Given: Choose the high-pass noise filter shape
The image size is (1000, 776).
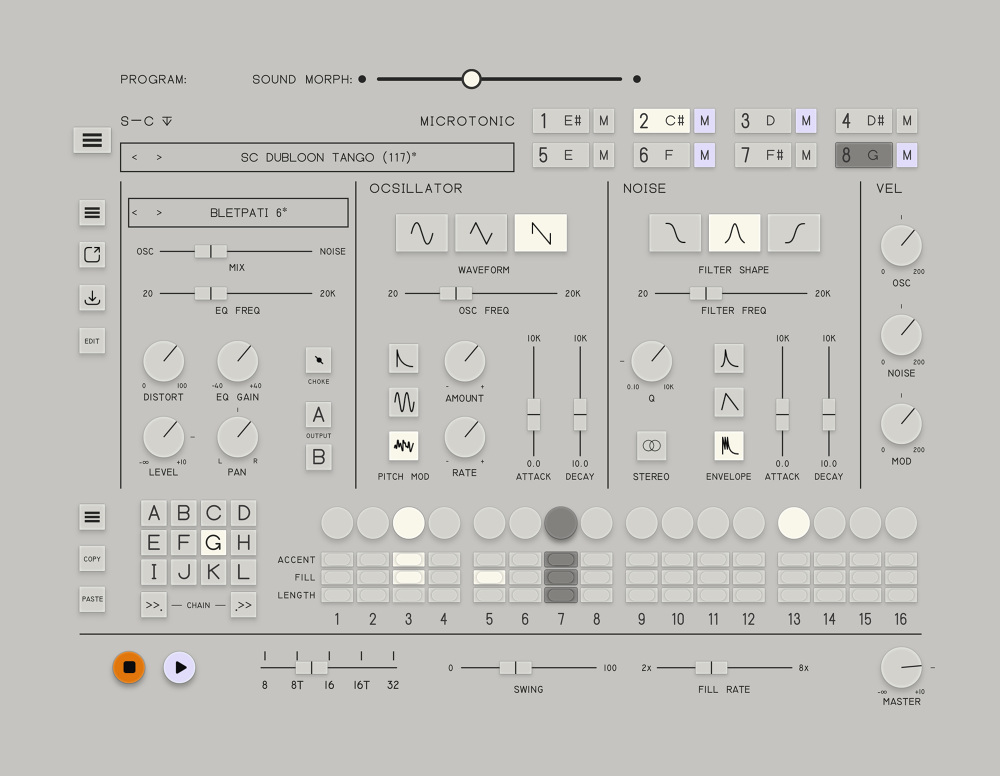Looking at the screenshot, I should (794, 233).
